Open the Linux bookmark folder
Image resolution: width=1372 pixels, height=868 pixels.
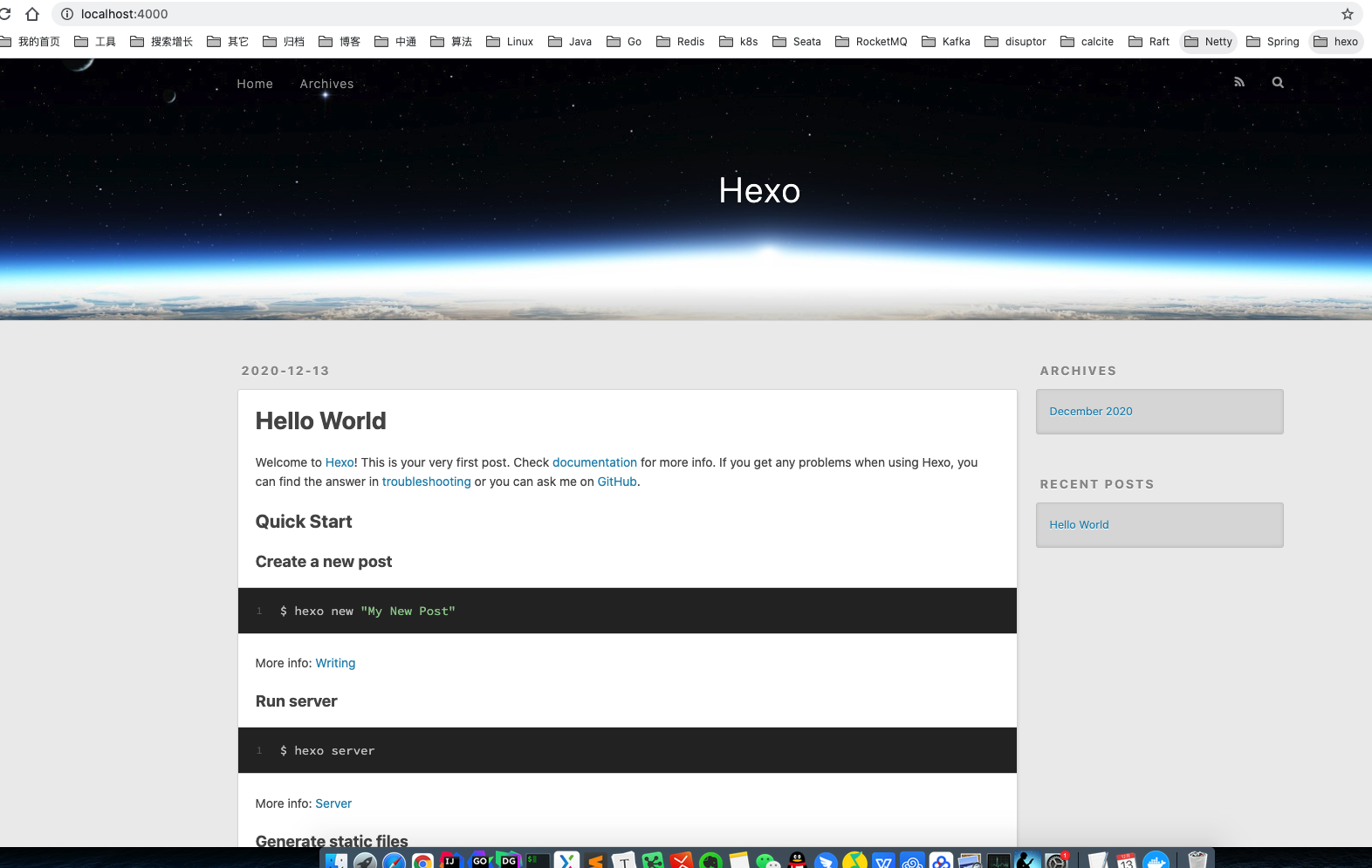510,41
